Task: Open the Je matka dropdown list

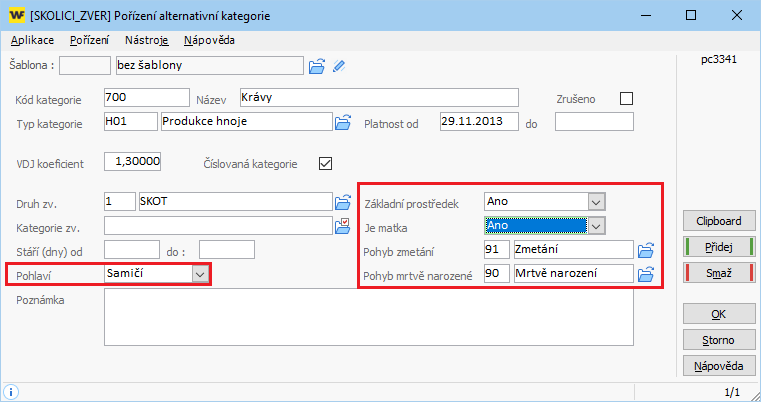Action: 596,226
